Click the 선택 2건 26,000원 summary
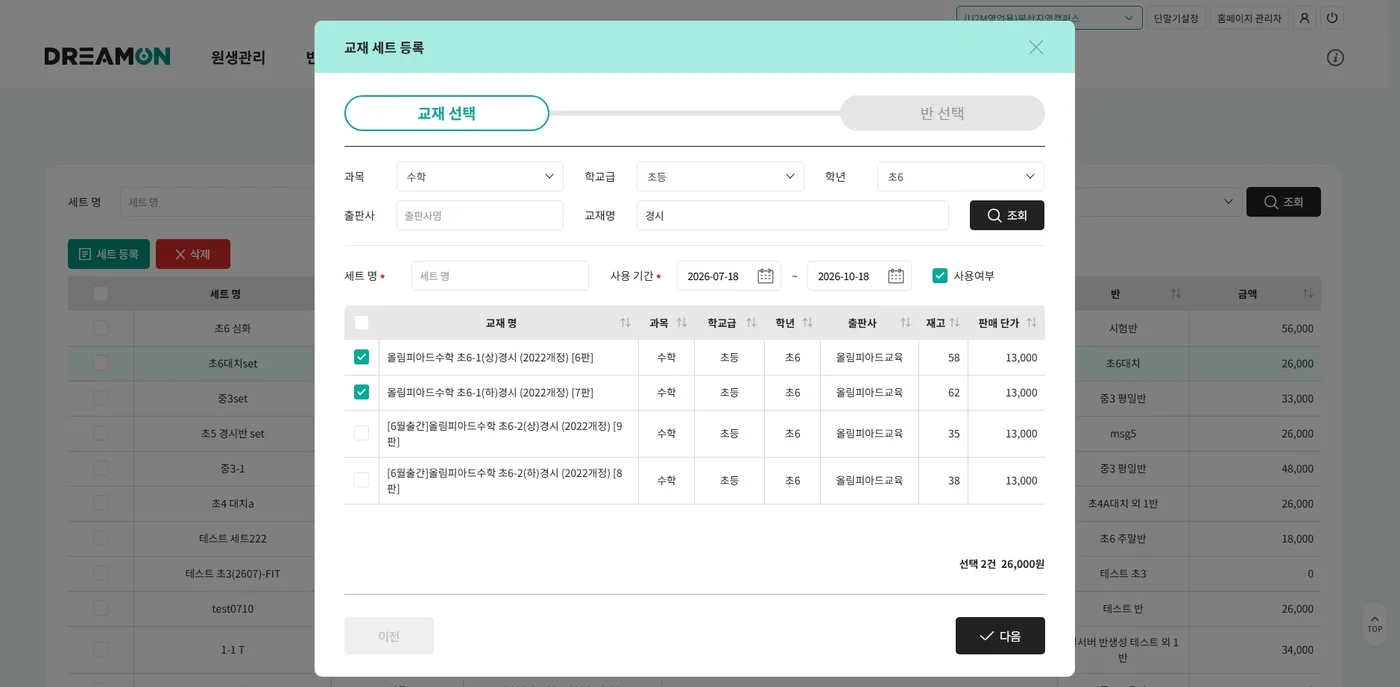Image resolution: width=1400 pixels, height=687 pixels. pyautogui.click(x=1002, y=564)
